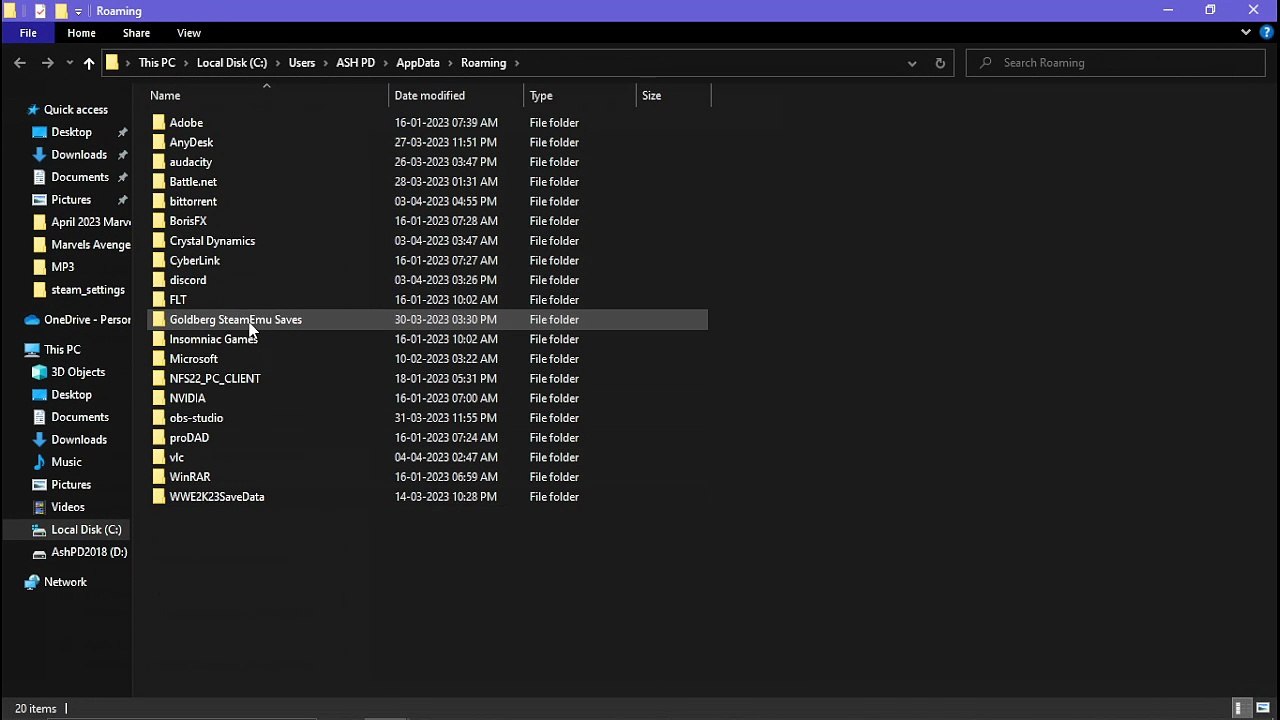The image size is (1280, 720).
Task: Select Insomniac Games folder name
Action: [x=214, y=339]
